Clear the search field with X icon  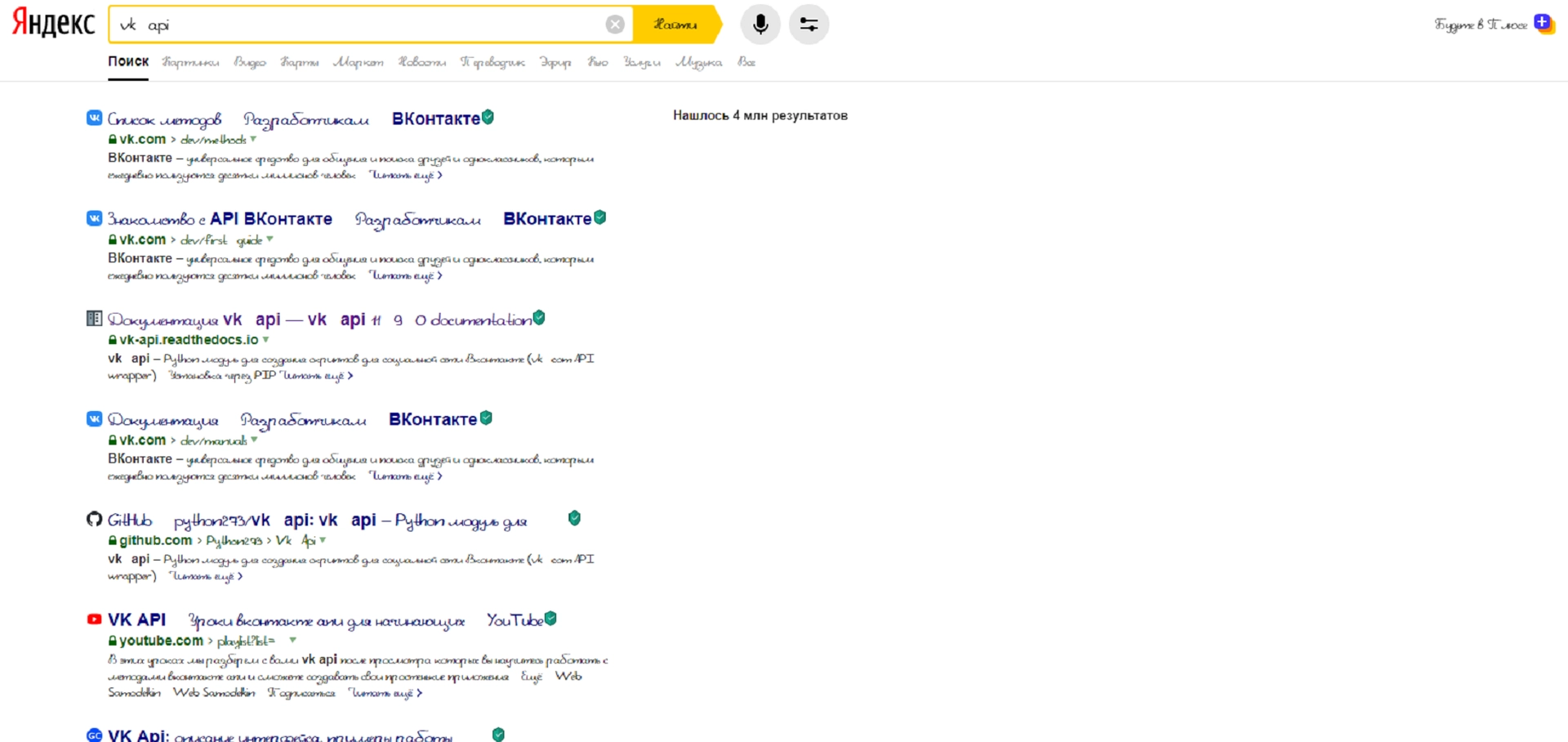[615, 25]
